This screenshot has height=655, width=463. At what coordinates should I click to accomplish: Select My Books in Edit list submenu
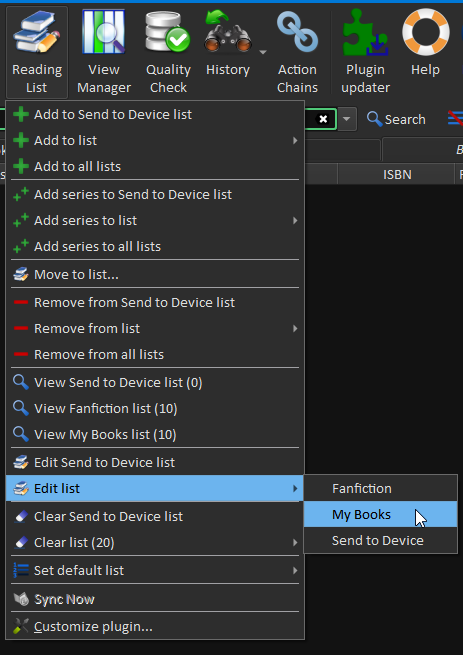380,514
